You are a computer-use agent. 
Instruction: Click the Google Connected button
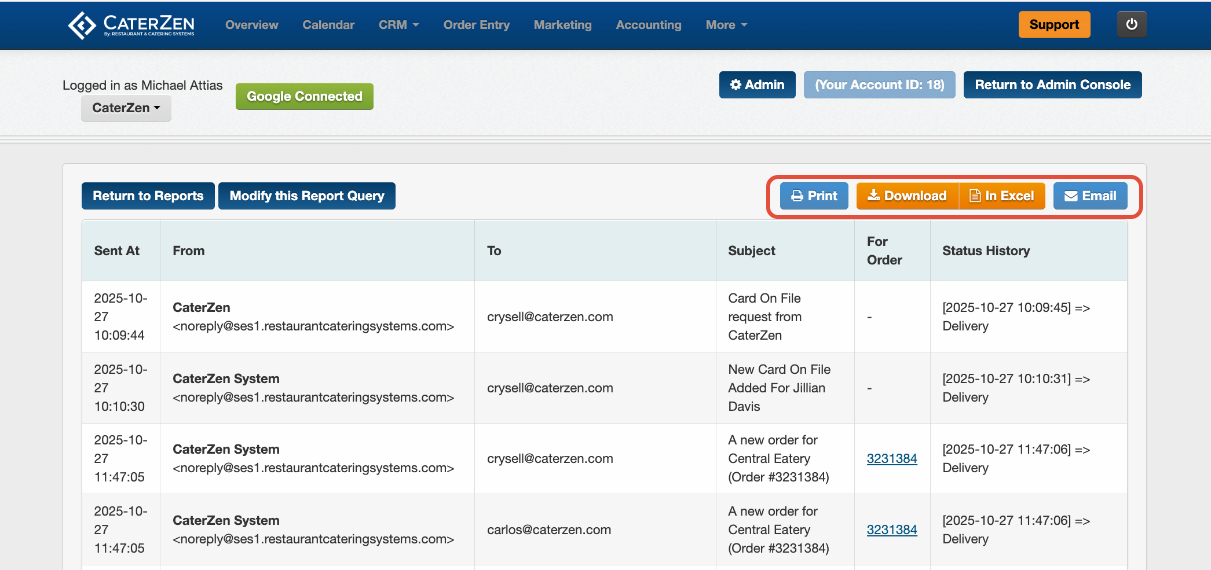(x=304, y=96)
